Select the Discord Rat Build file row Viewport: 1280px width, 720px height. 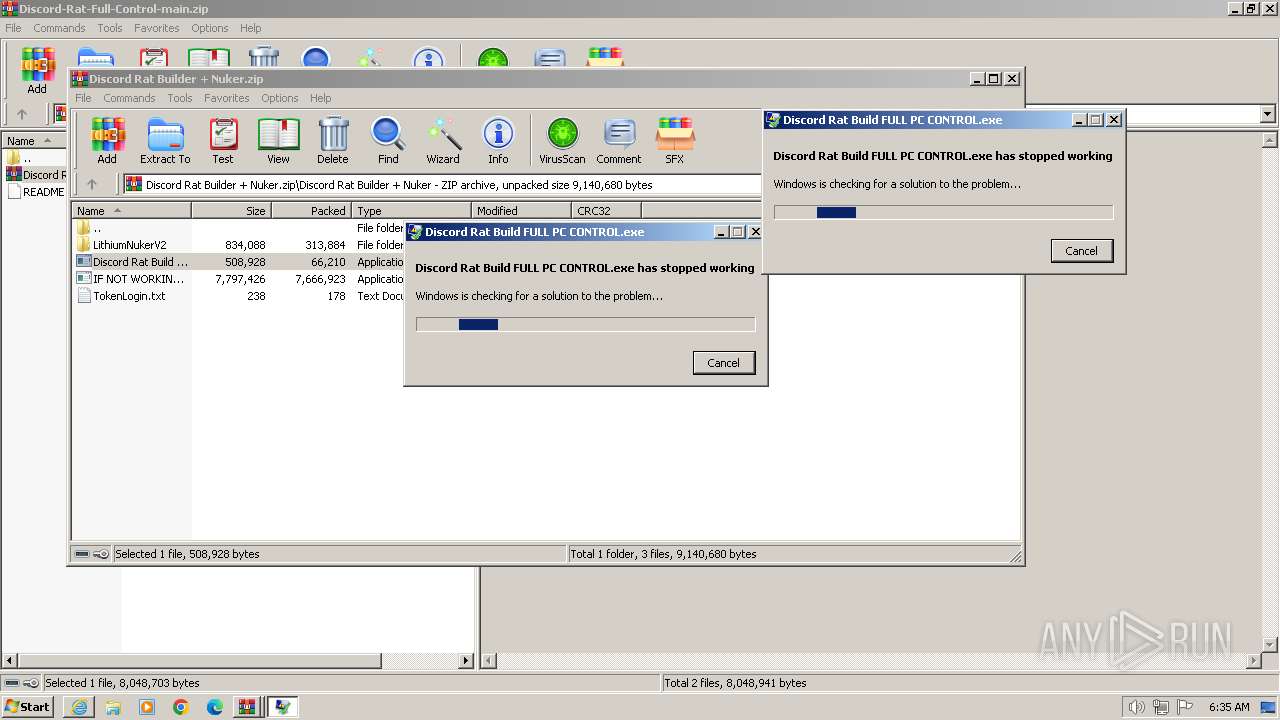[x=240, y=262]
